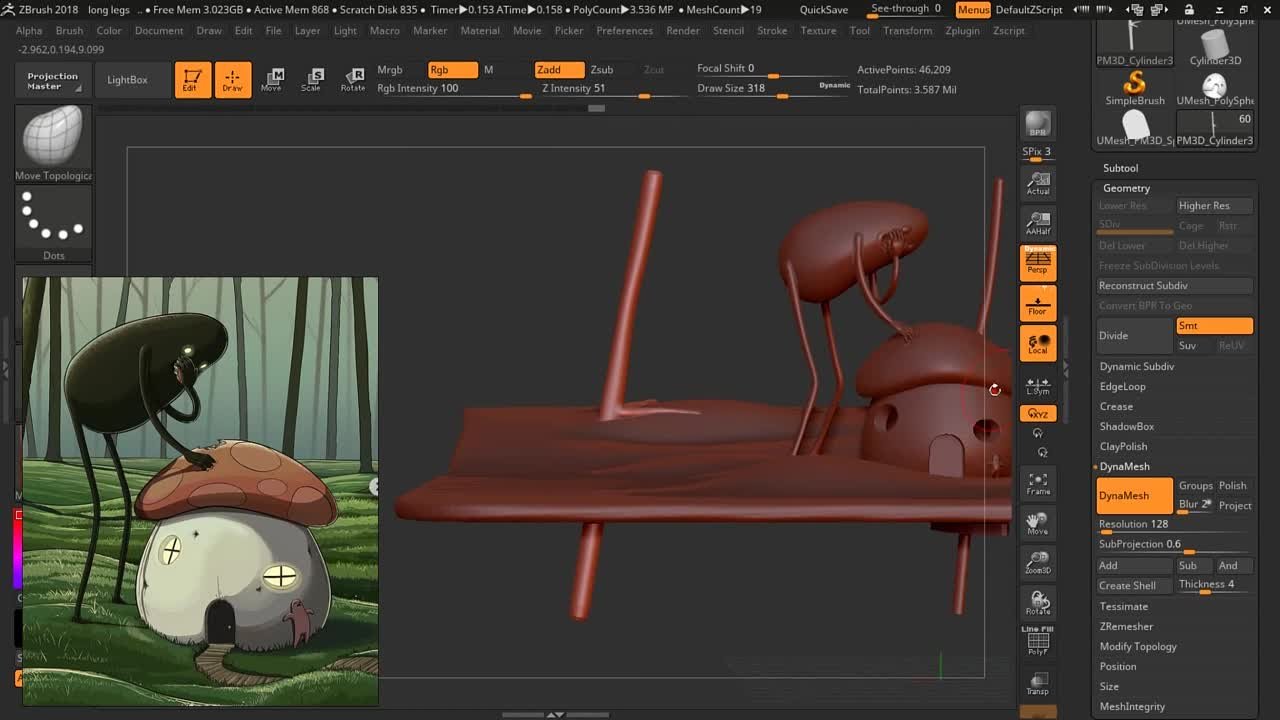The height and width of the screenshot is (720, 1280).
Task: Select DefaultZScript button
Action: [x=1029, y=10]
